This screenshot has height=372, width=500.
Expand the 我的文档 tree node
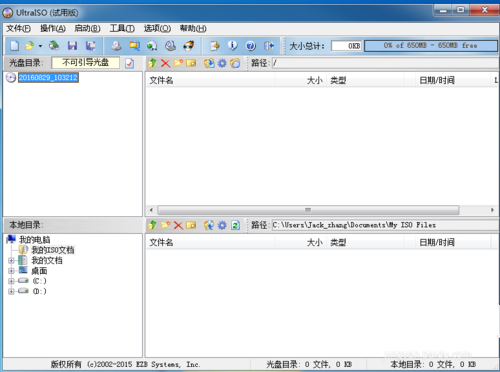11,260
